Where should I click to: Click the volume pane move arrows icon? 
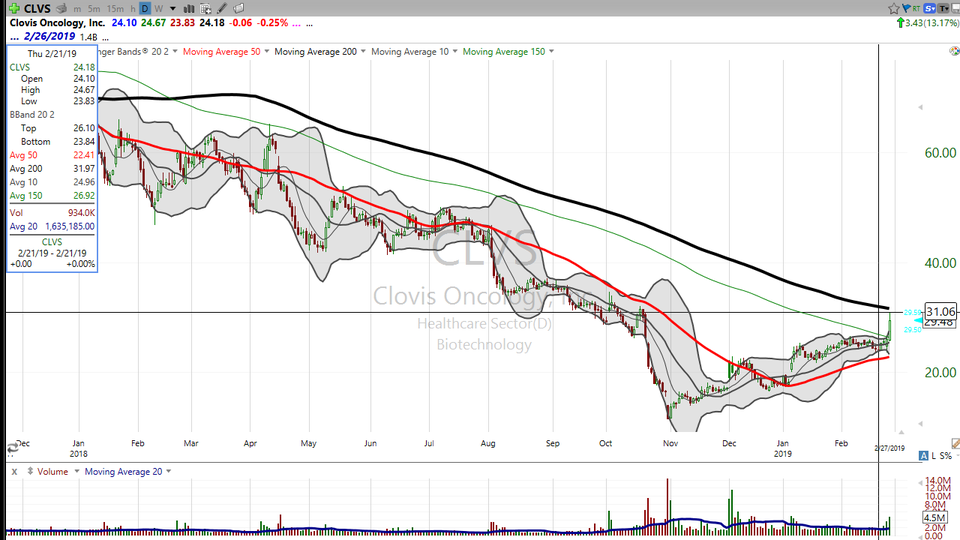click(30, 471)
